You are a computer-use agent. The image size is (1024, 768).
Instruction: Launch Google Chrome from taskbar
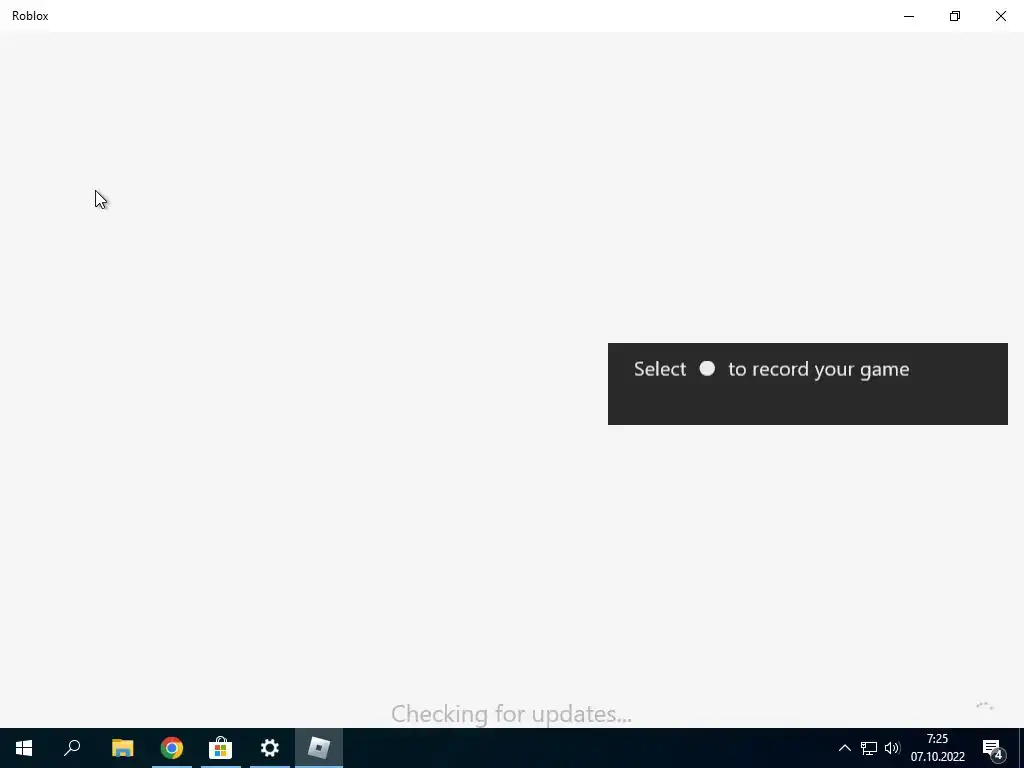coord(172,748)
